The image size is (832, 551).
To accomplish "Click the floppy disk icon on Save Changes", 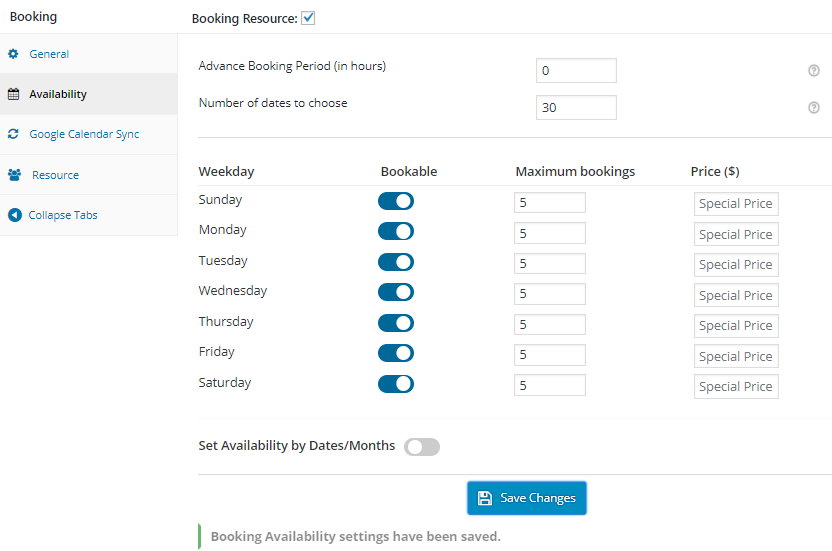I will click(x=485, y=498).
